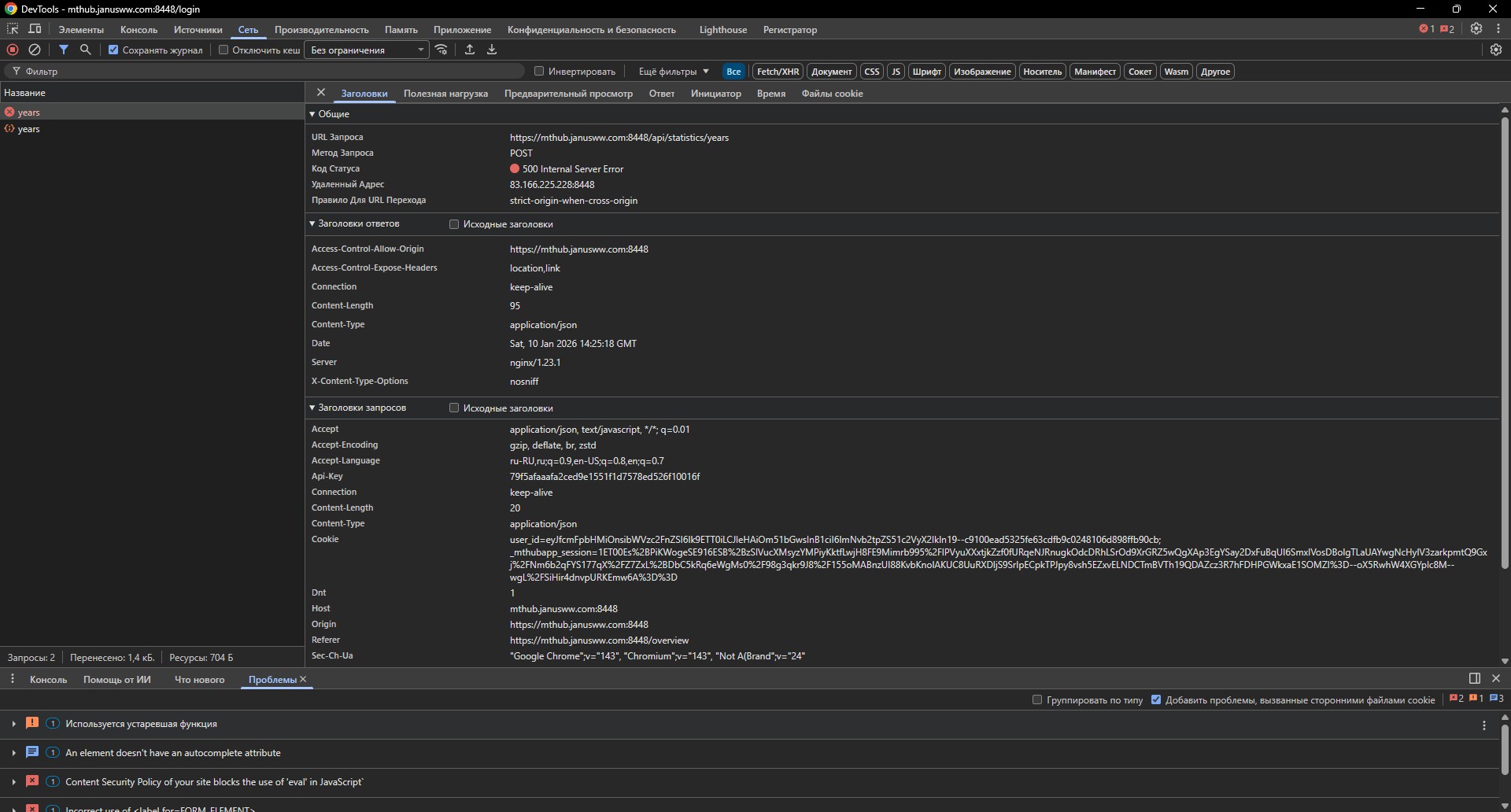Open the Без ограничения throttling dropdown

[366, 49]
